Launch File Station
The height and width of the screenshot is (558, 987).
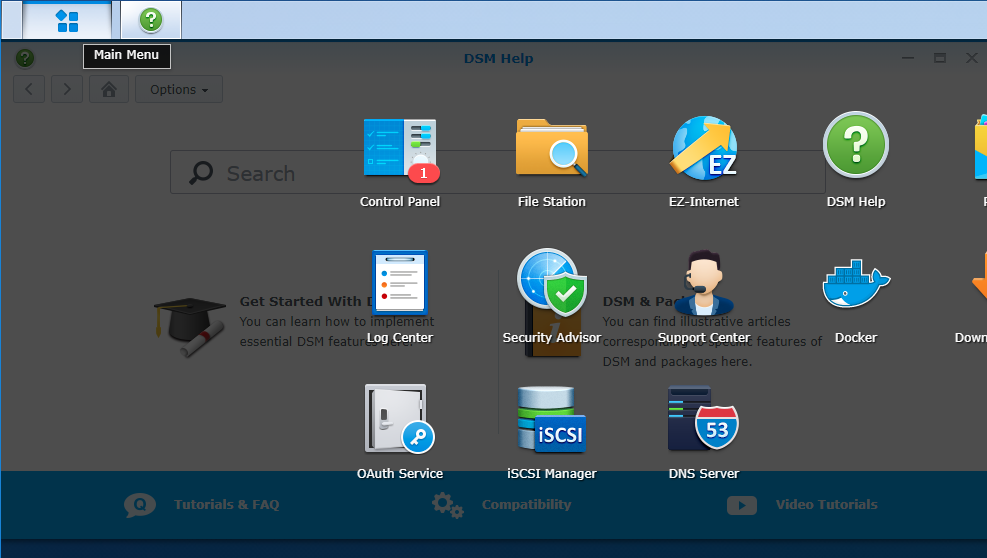coord(551,162)
